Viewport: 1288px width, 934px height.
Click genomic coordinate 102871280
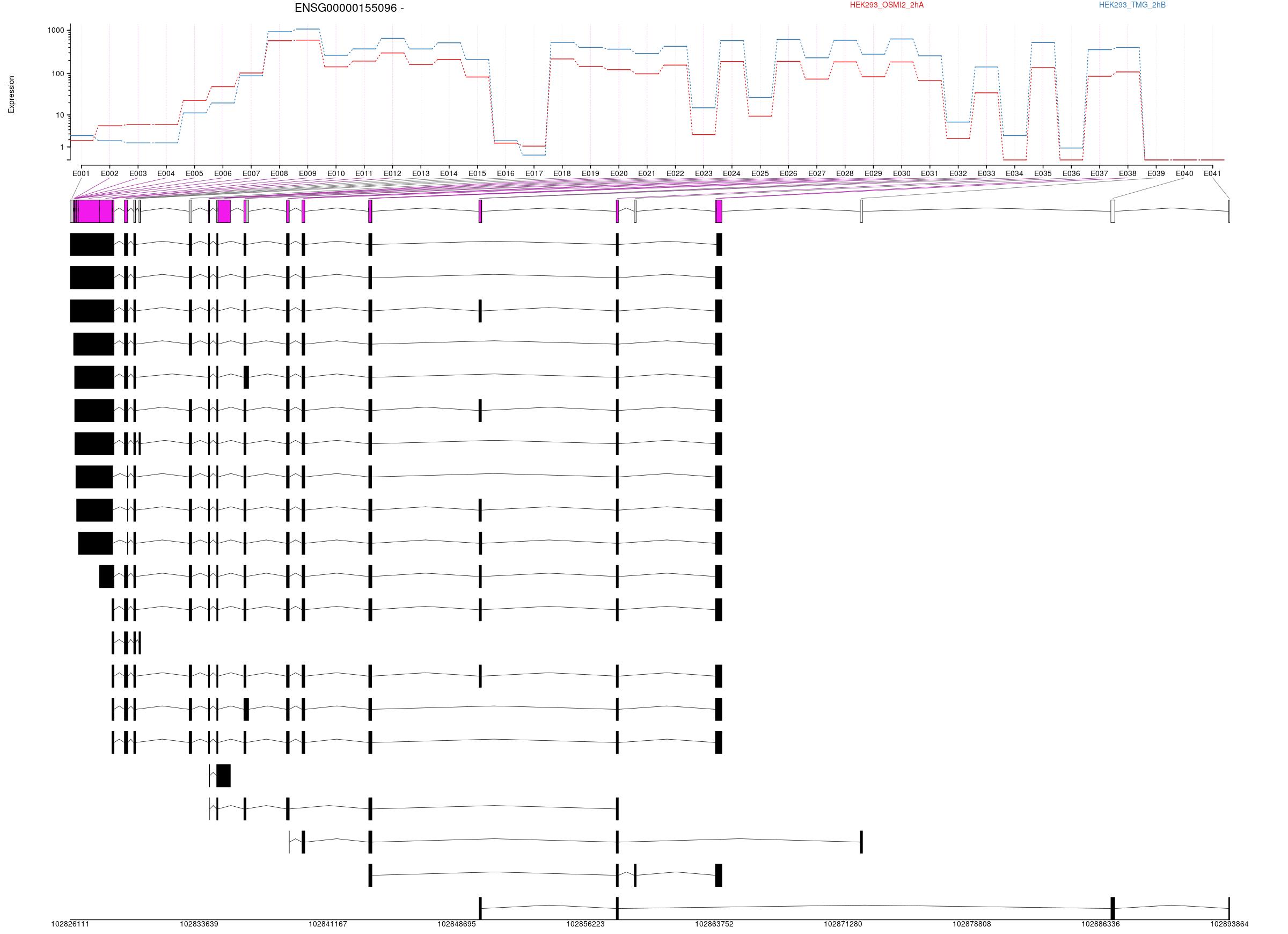(843, 924)
